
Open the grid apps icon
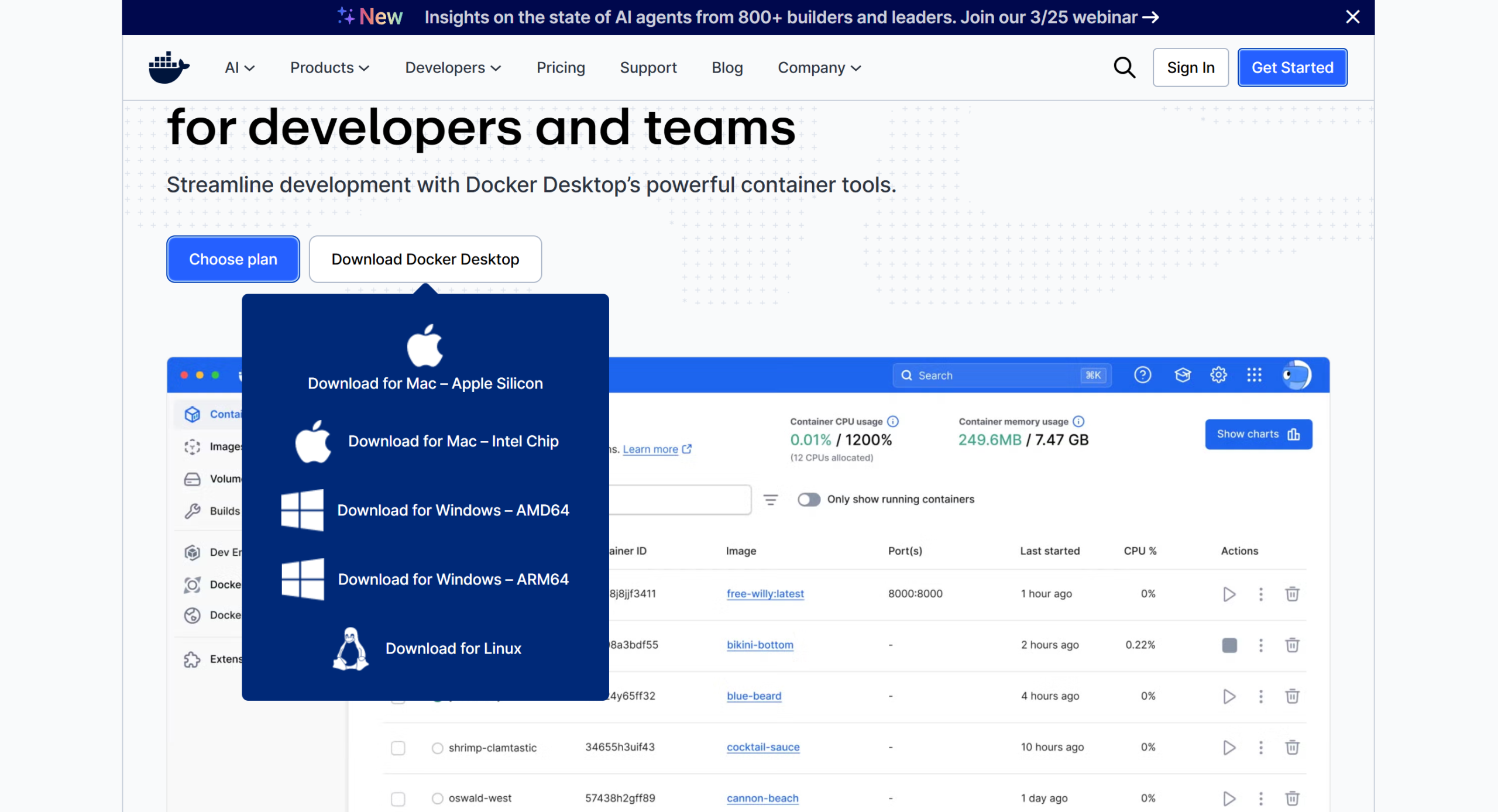(1254, 375)
